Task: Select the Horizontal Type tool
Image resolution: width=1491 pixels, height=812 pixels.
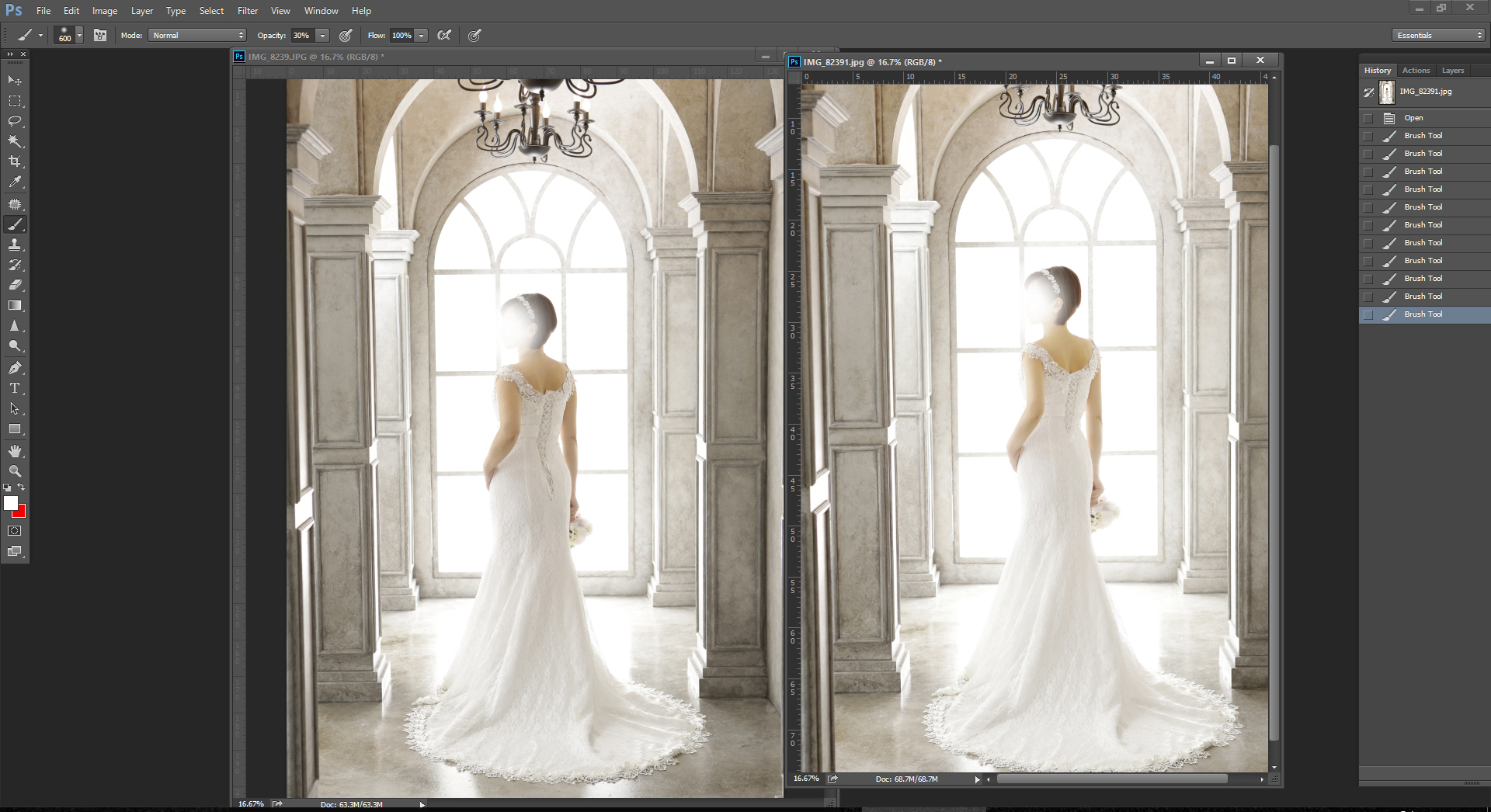Action: click(x=15, y=388)
